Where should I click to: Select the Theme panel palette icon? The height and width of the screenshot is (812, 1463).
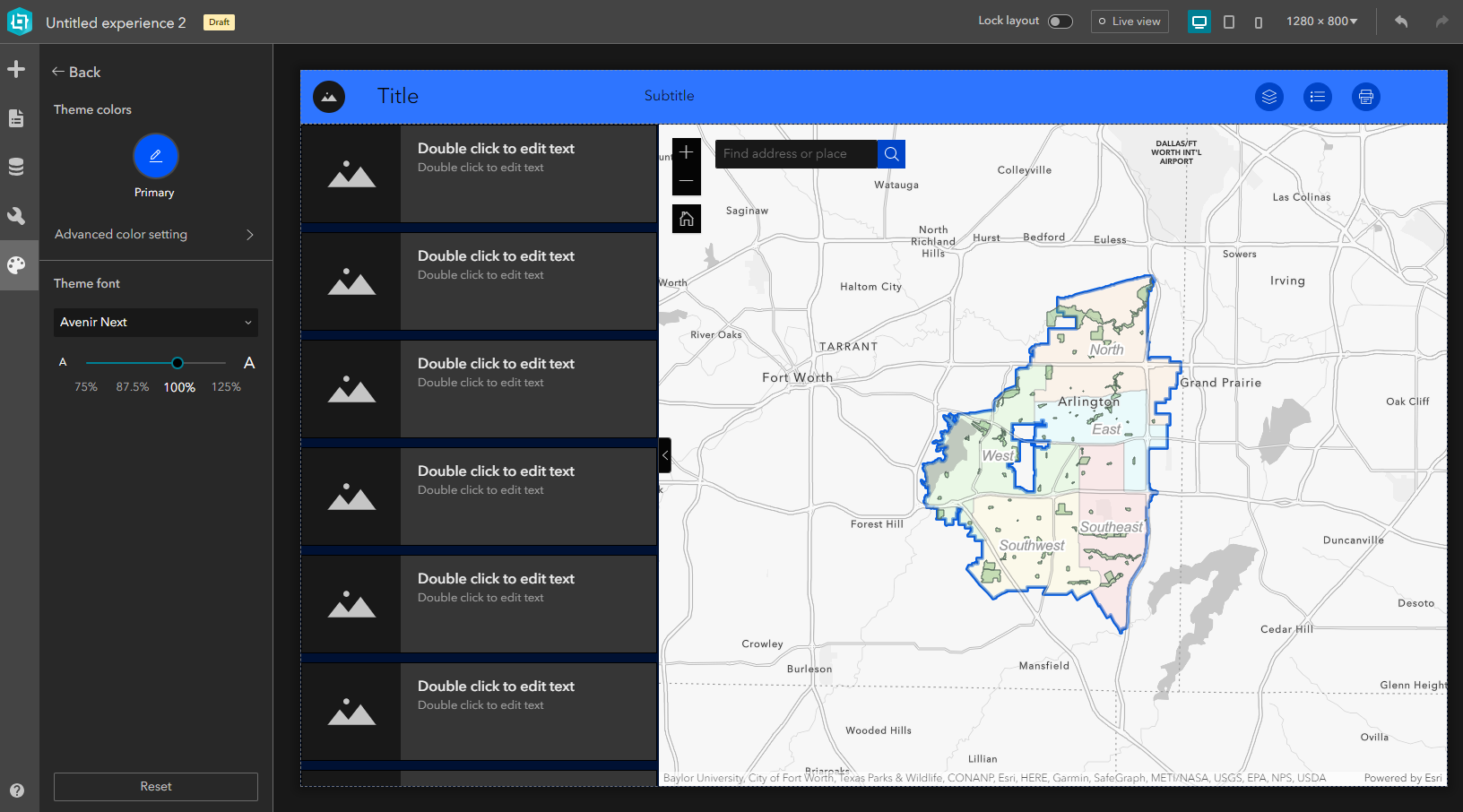[18, 264]
